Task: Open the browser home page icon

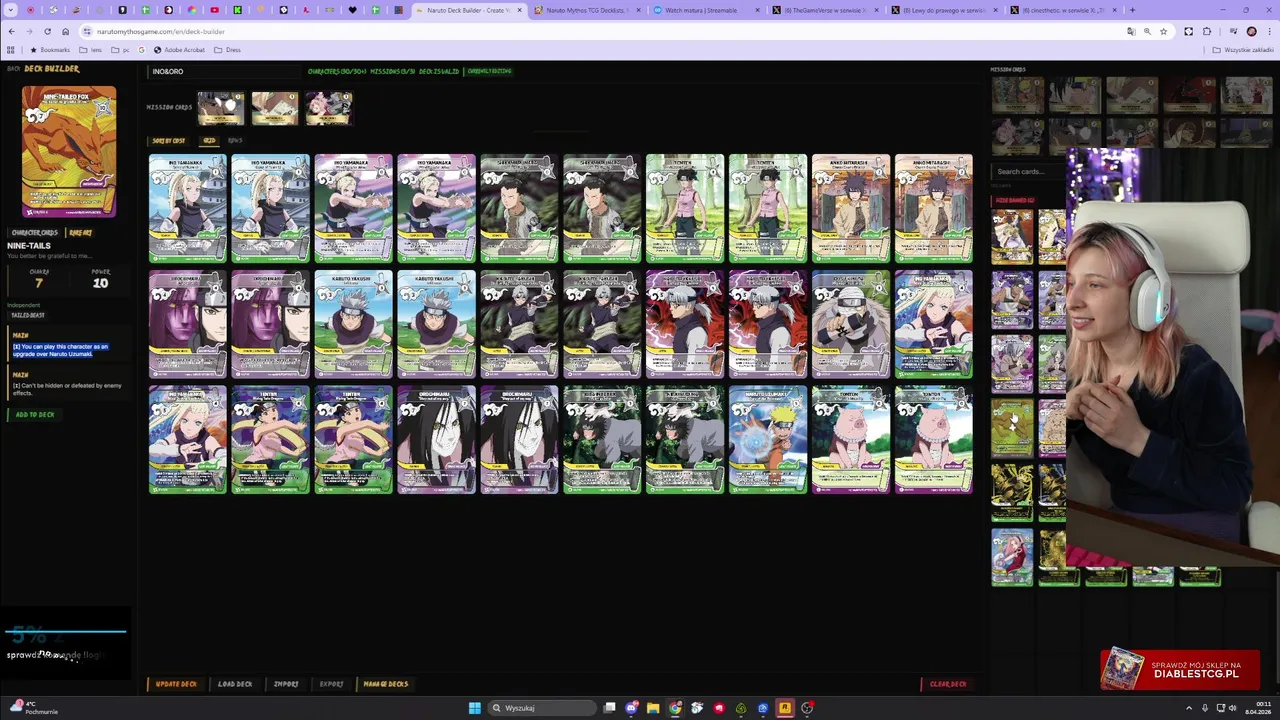Action: pos(66,31)
